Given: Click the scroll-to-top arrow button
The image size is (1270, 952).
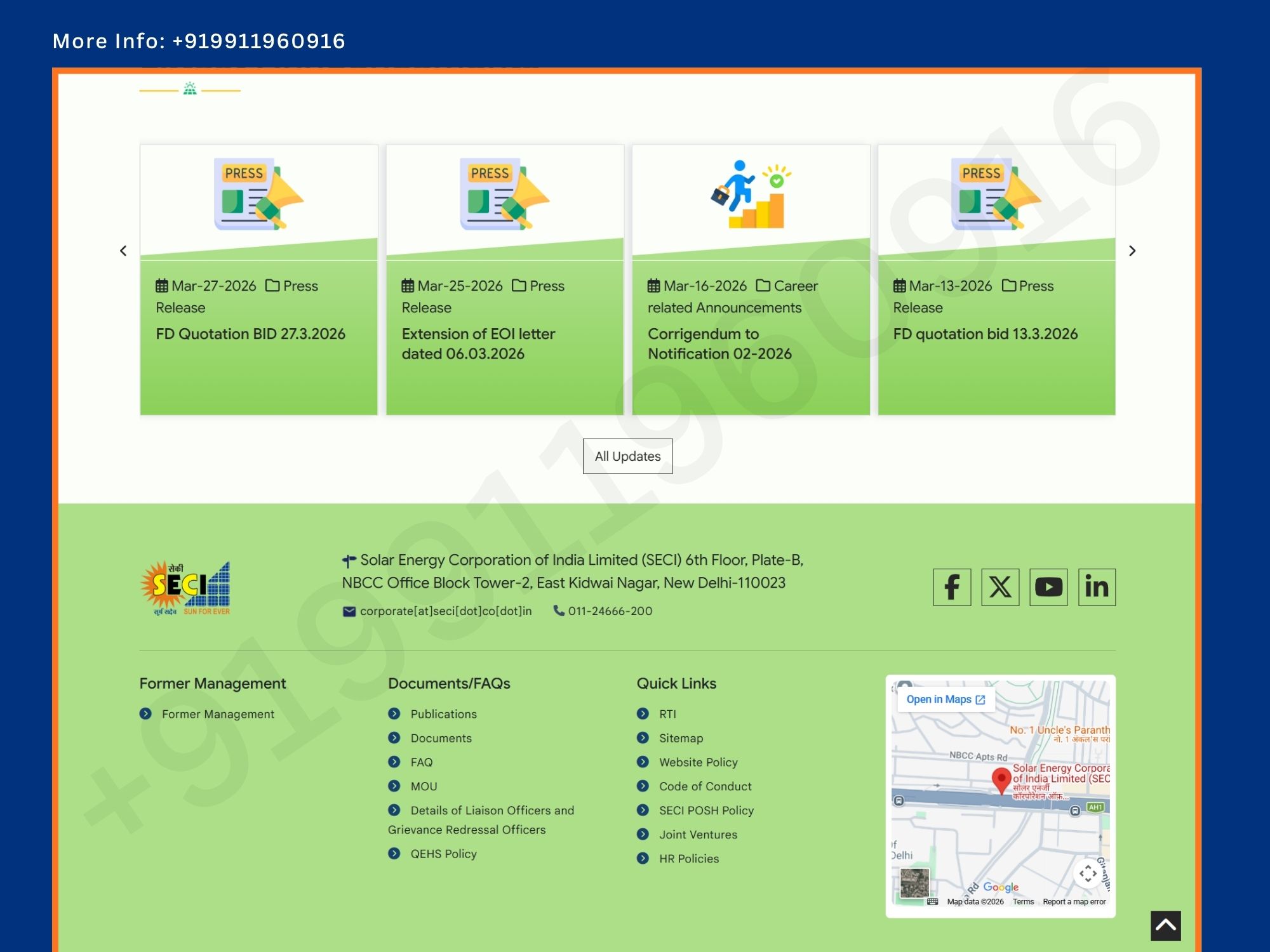Looking at the screenshot, I should [1165, 925].
